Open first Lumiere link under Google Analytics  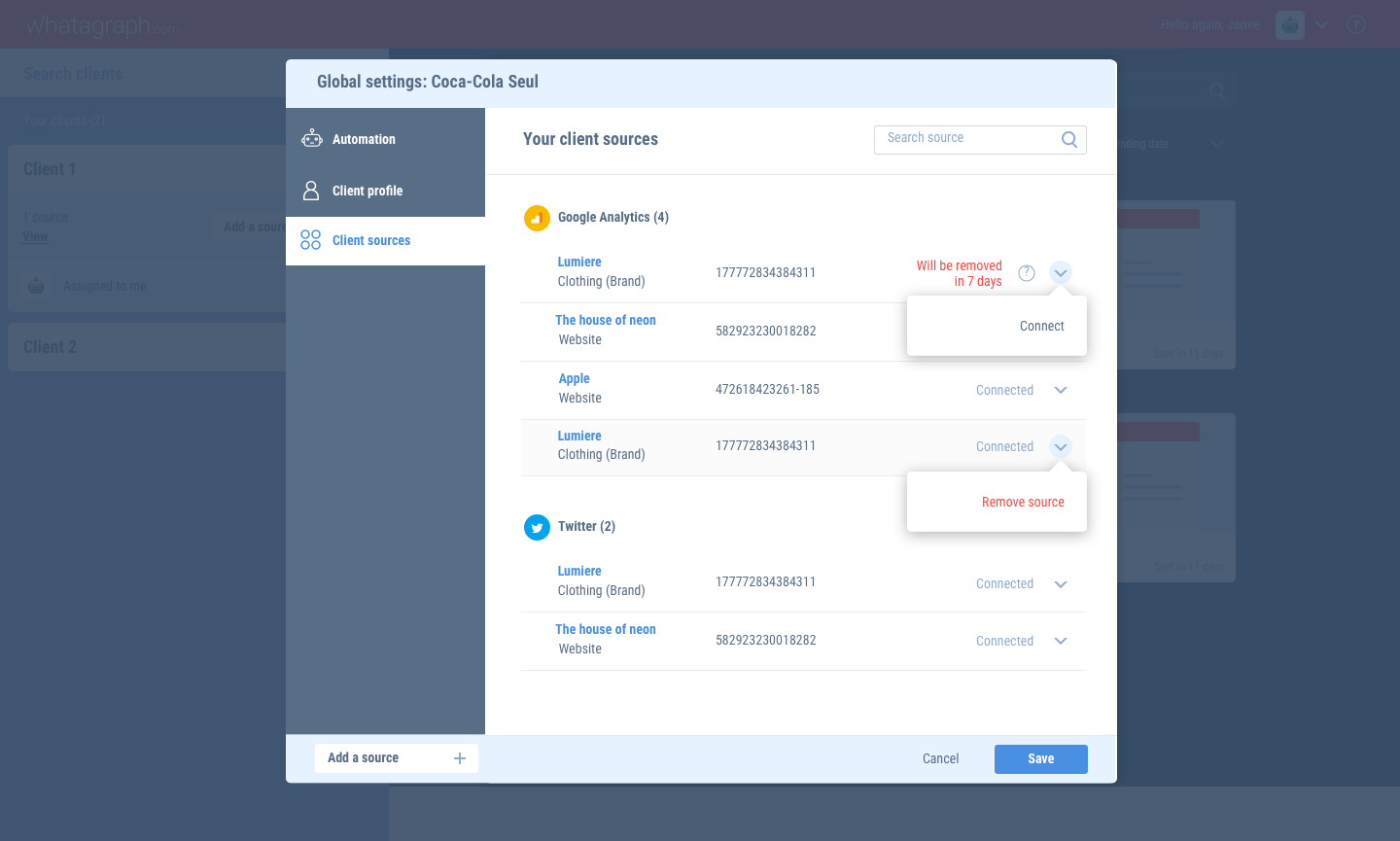[579, 262]
